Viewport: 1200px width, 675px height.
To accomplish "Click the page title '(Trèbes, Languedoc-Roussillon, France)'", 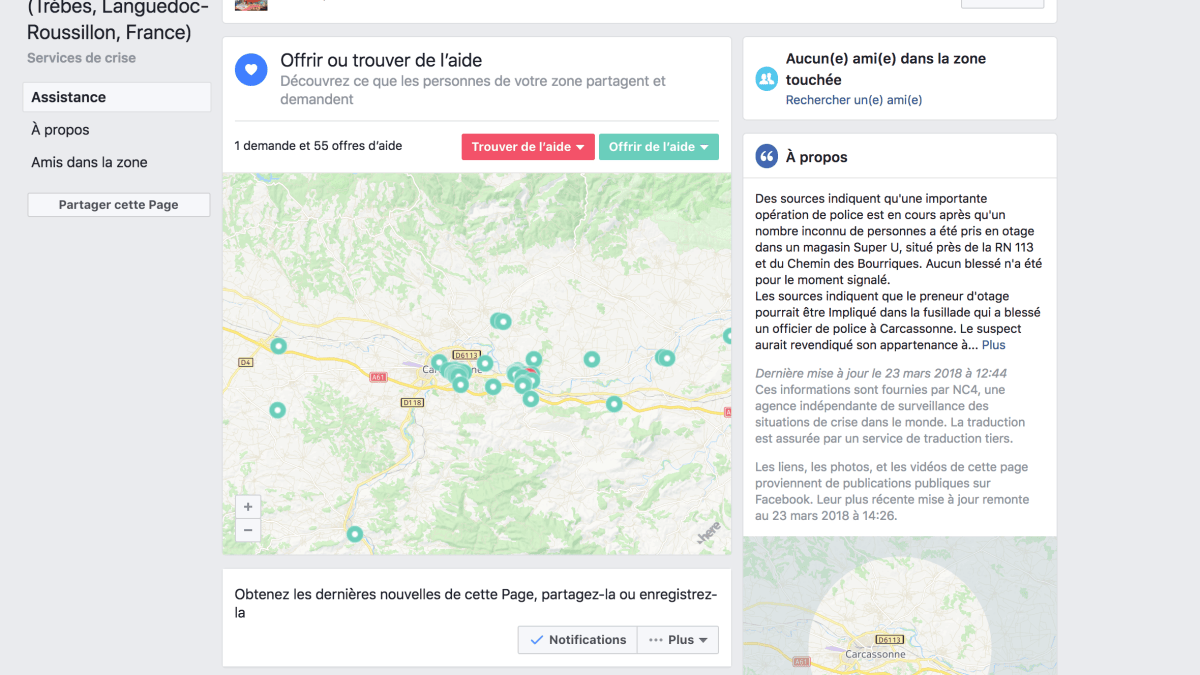I will tap(118, 21).
